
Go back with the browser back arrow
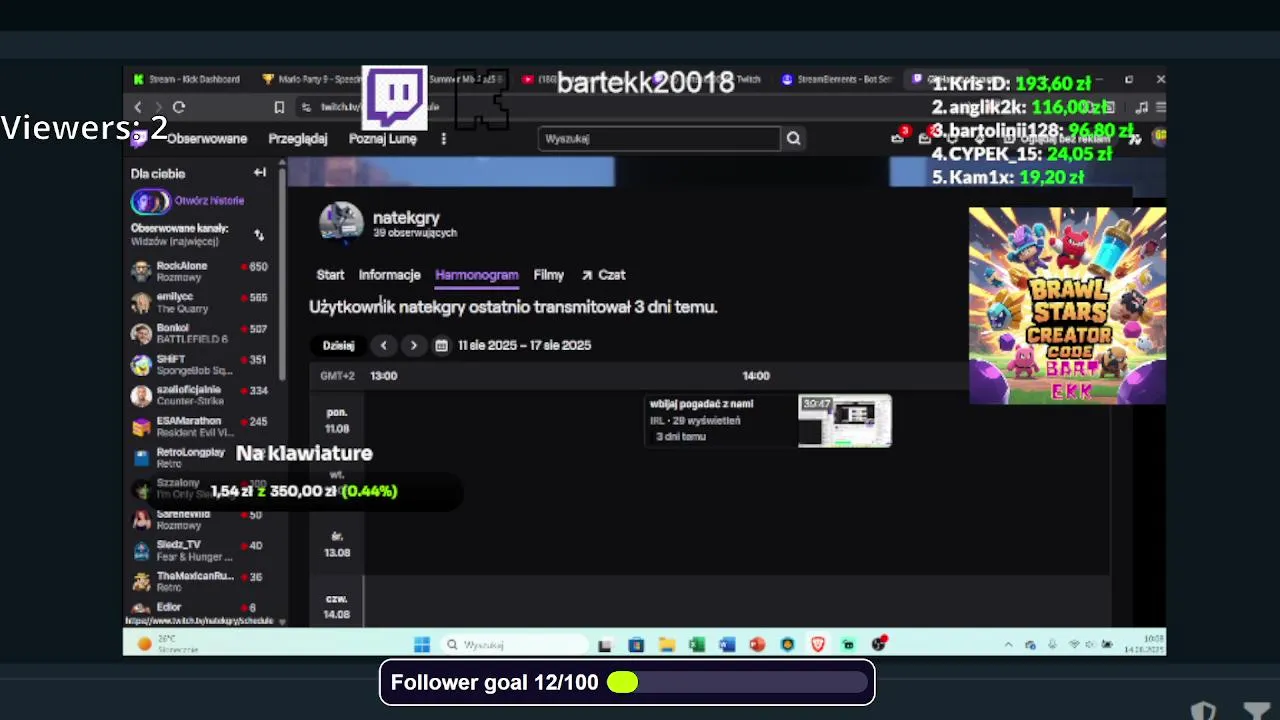(138, 107)
